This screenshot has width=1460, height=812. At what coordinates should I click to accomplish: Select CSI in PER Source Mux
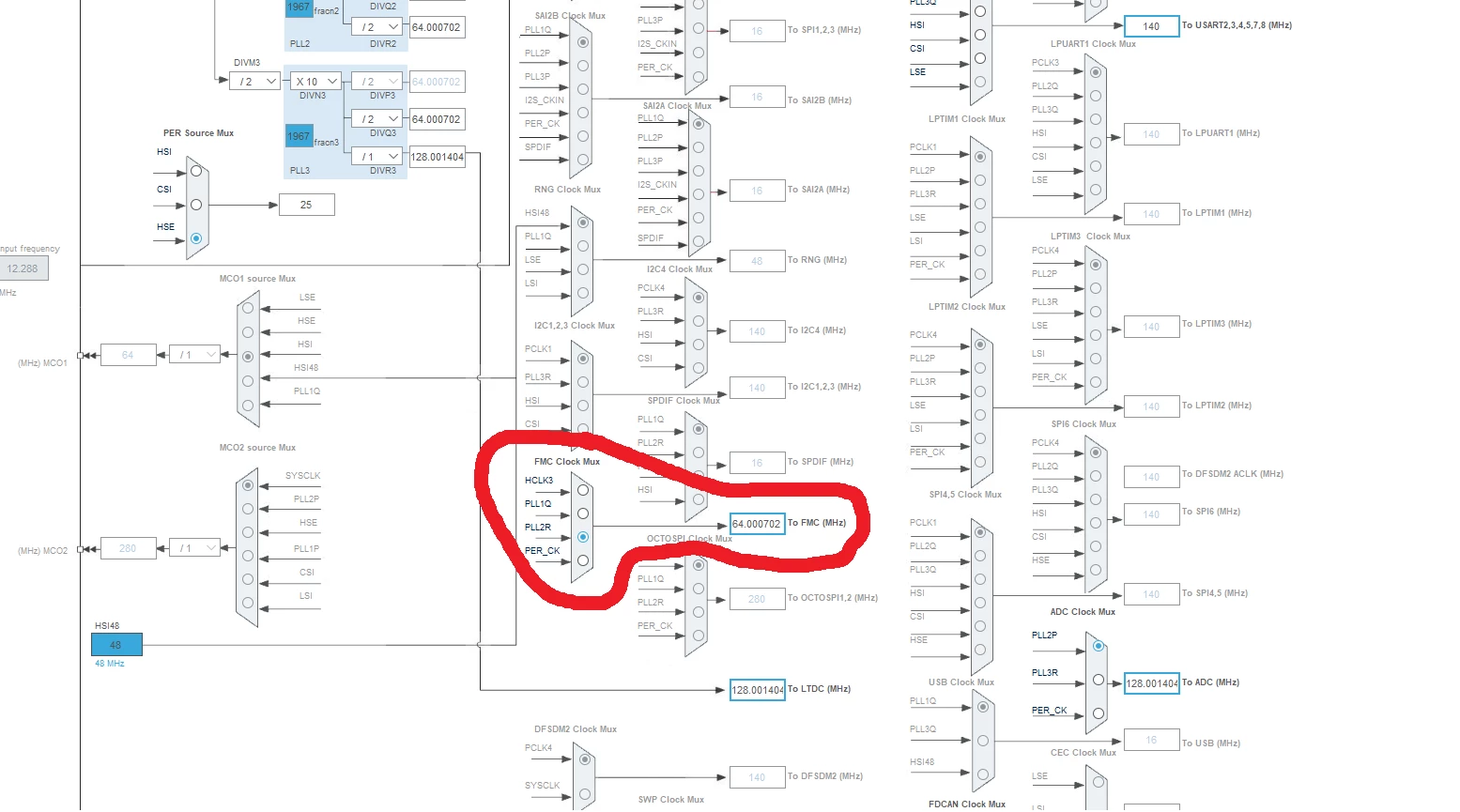coord(196,205)
